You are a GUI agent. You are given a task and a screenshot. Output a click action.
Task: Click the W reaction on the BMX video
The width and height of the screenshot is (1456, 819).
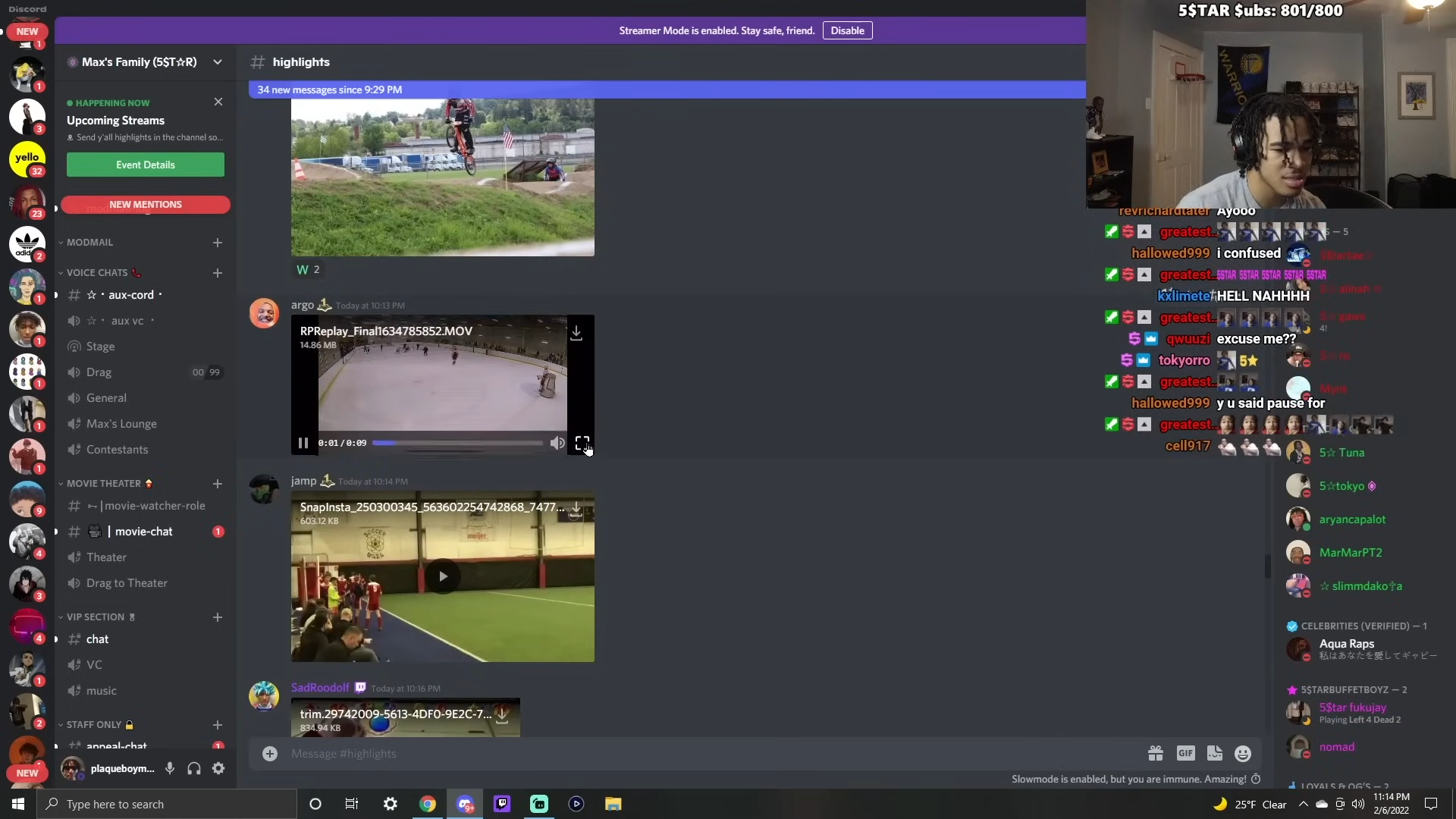point(308,270)
